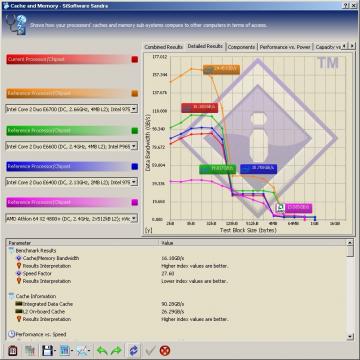Cancel with the red X icon
Viewport: 360px width, 360px height.
tap(165, 350)
